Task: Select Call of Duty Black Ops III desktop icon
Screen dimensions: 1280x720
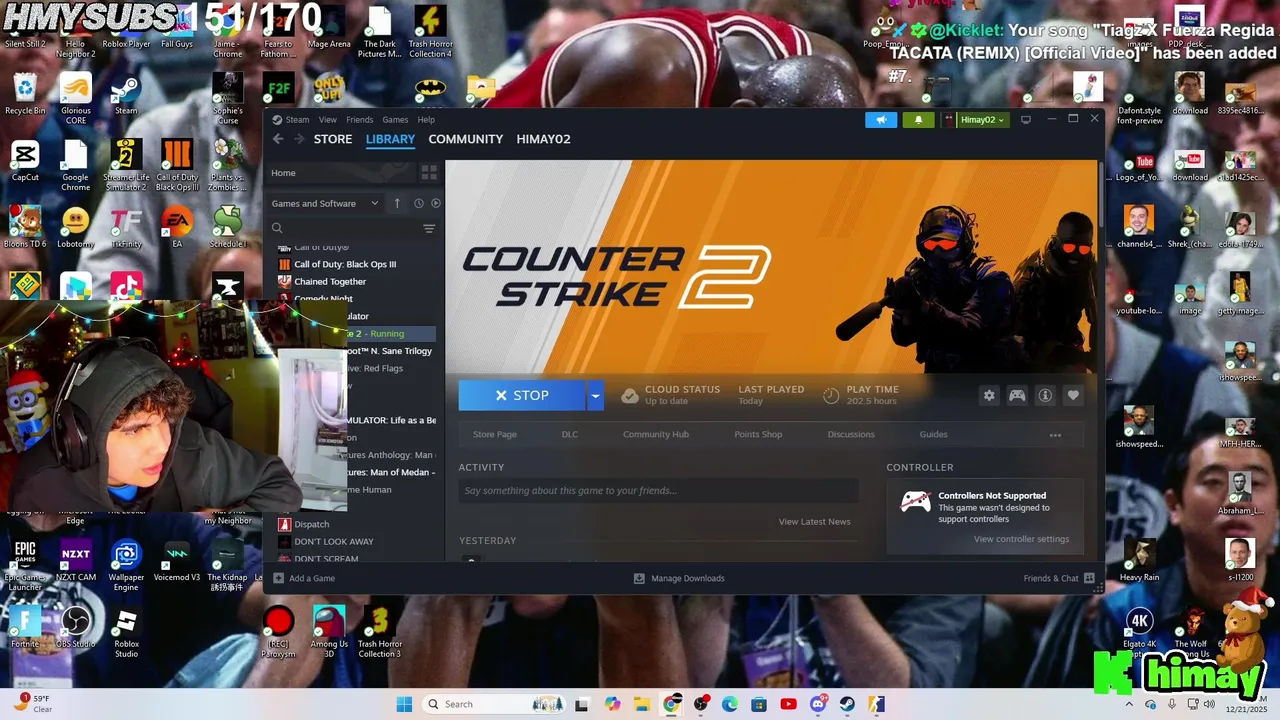Action: click(x=177, y=166)
